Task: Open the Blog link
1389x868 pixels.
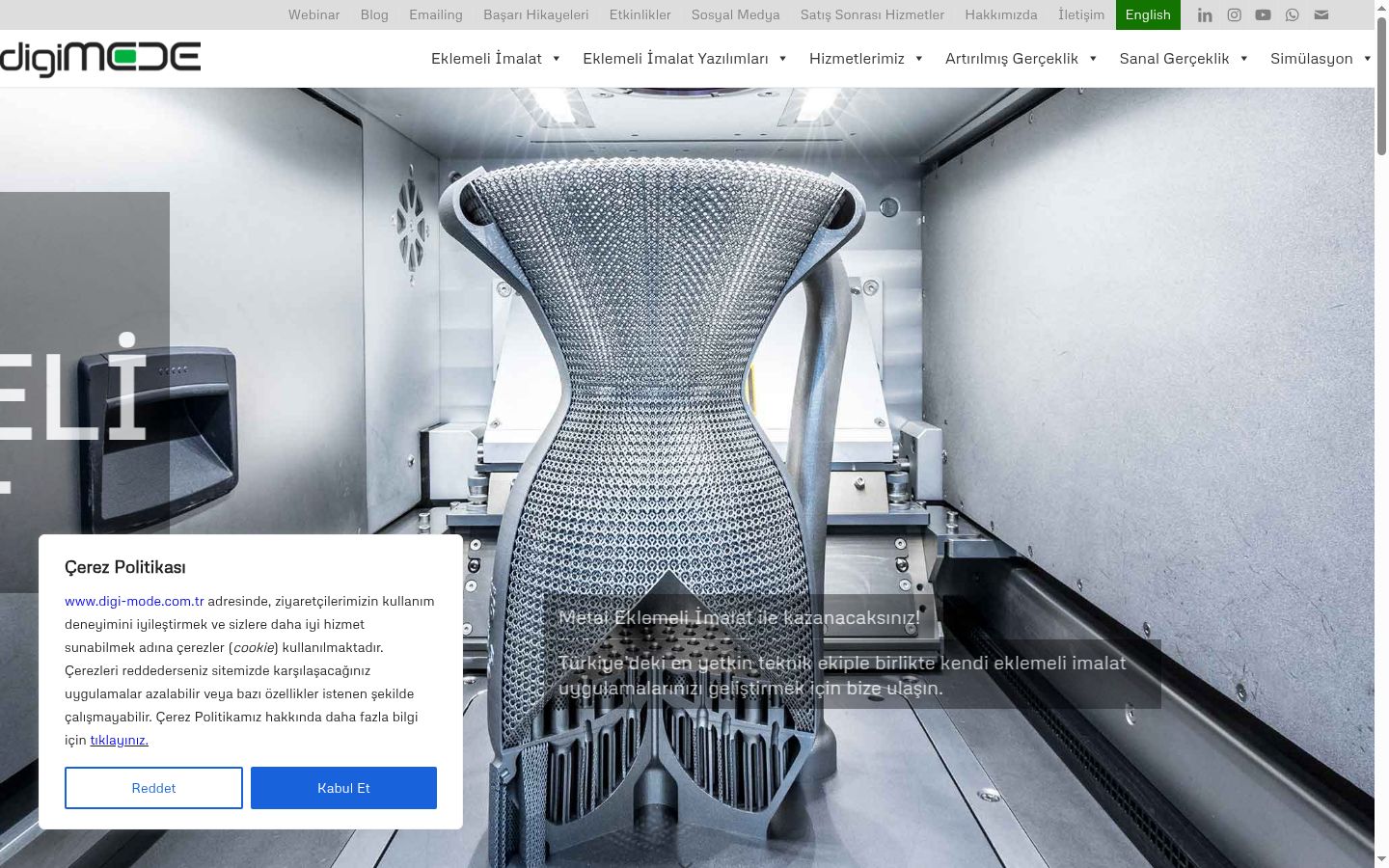Action: pyautogui.click(x=374, y=14)
